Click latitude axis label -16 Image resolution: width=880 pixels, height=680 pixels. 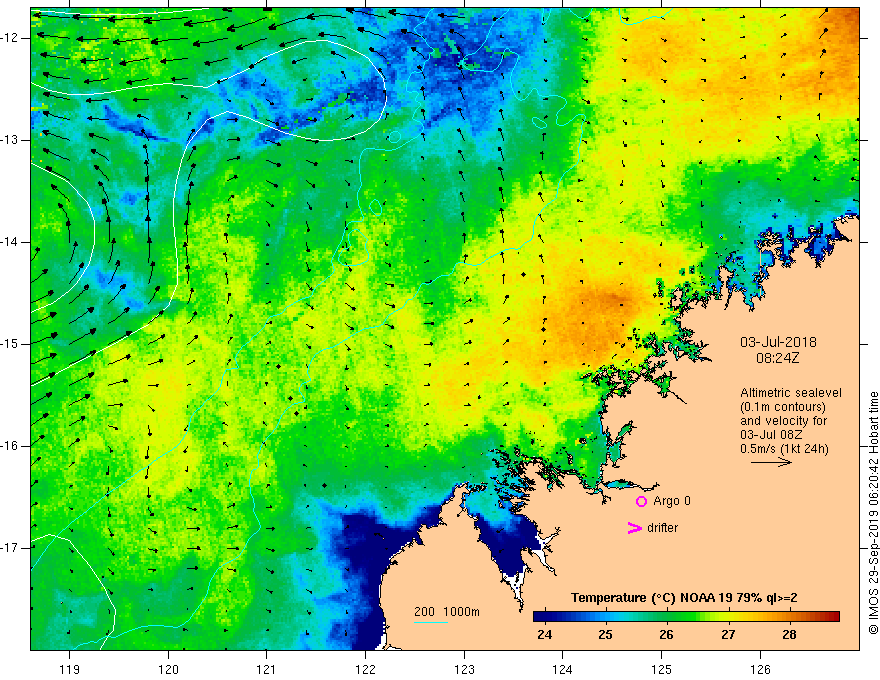[x=10, y=446]
